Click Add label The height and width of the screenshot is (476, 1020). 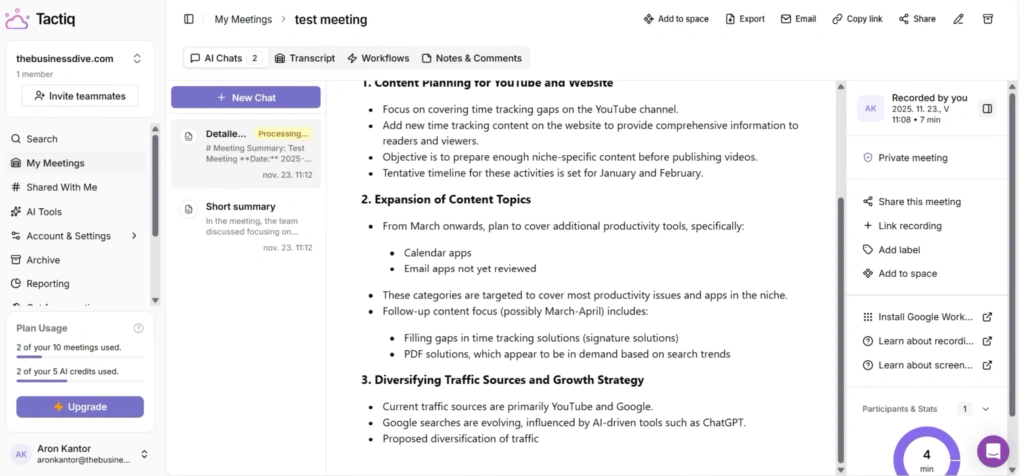(892, 250)
